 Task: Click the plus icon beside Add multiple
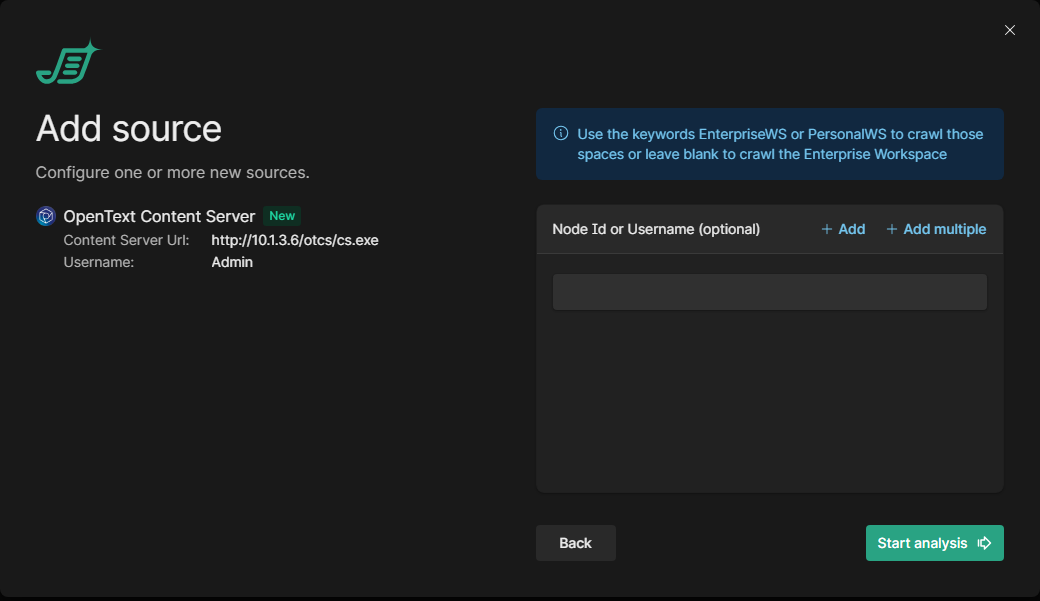coord(892,230)
